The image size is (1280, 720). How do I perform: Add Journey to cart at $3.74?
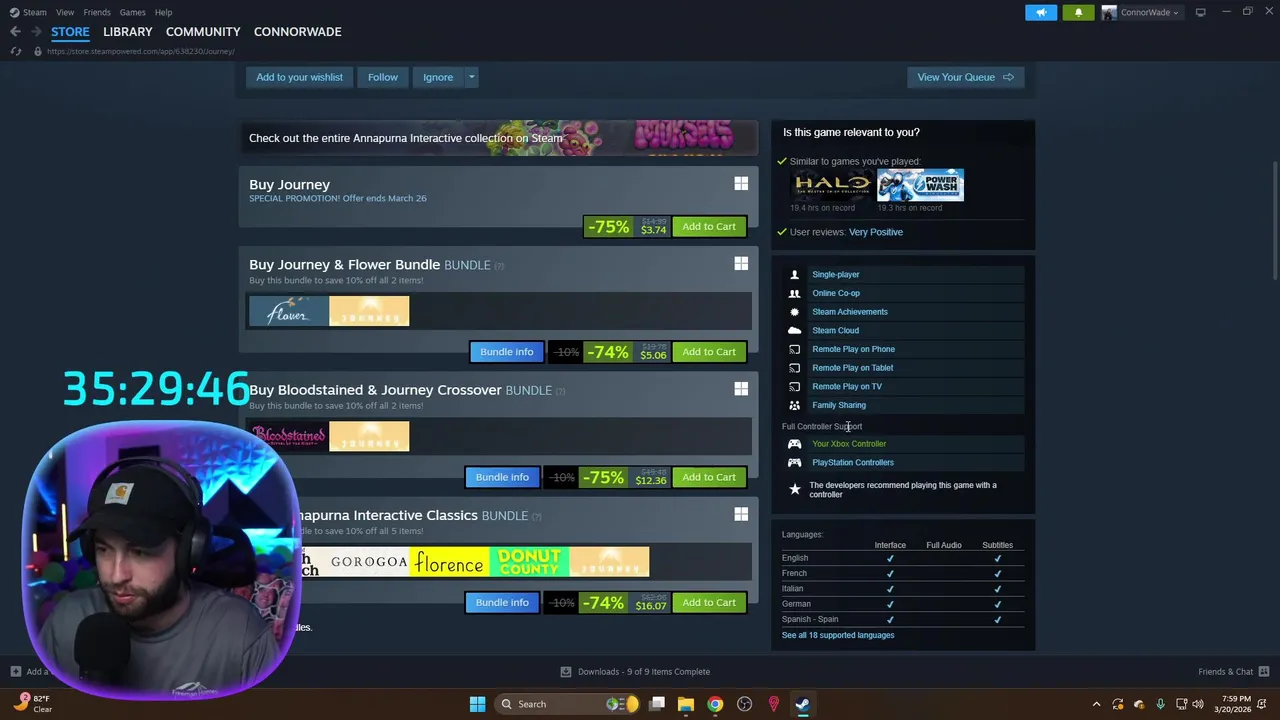pyautogui.click(x=709, y=227)
